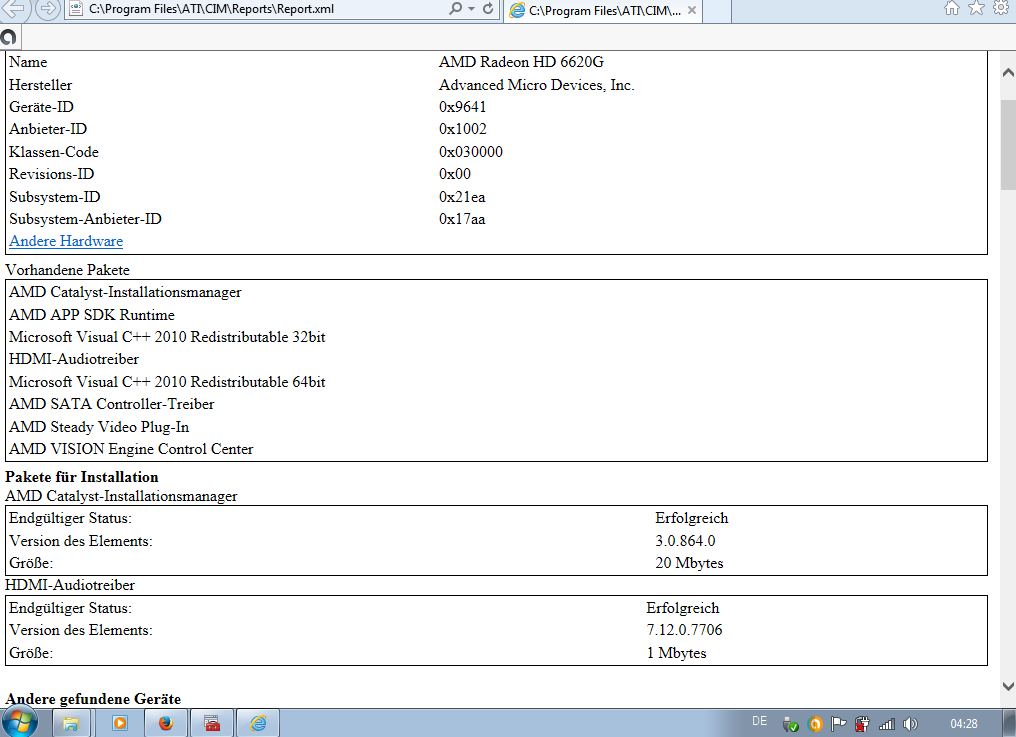The image size is (1016, 737).
Task: Click the browser Forward arrow button
Action: coord(47,9)
